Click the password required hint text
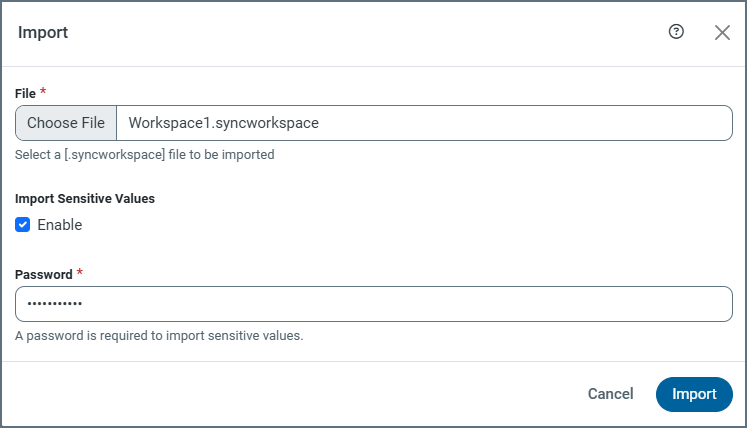The width and height of the screenshot is (747, 428). [x=159, y=336]
